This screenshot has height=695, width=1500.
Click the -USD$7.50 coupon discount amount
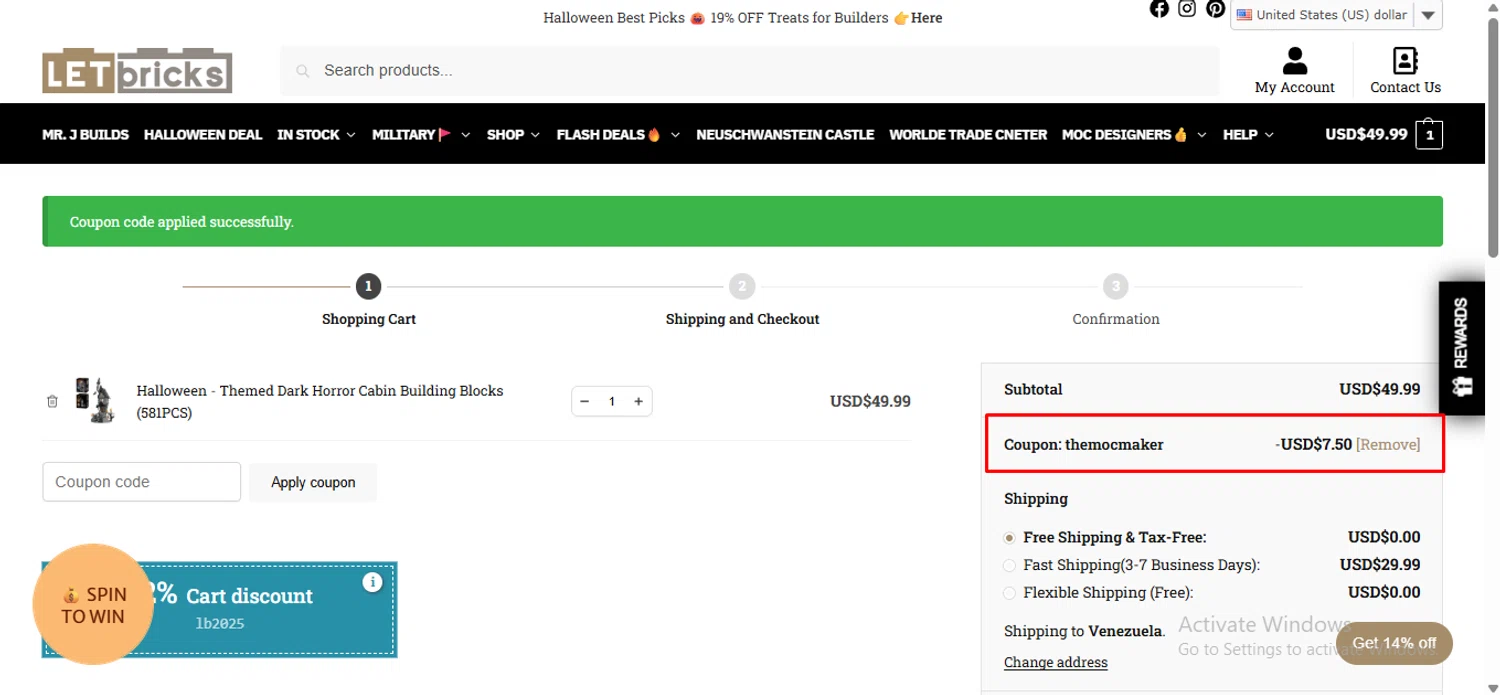pos(1313,444)
